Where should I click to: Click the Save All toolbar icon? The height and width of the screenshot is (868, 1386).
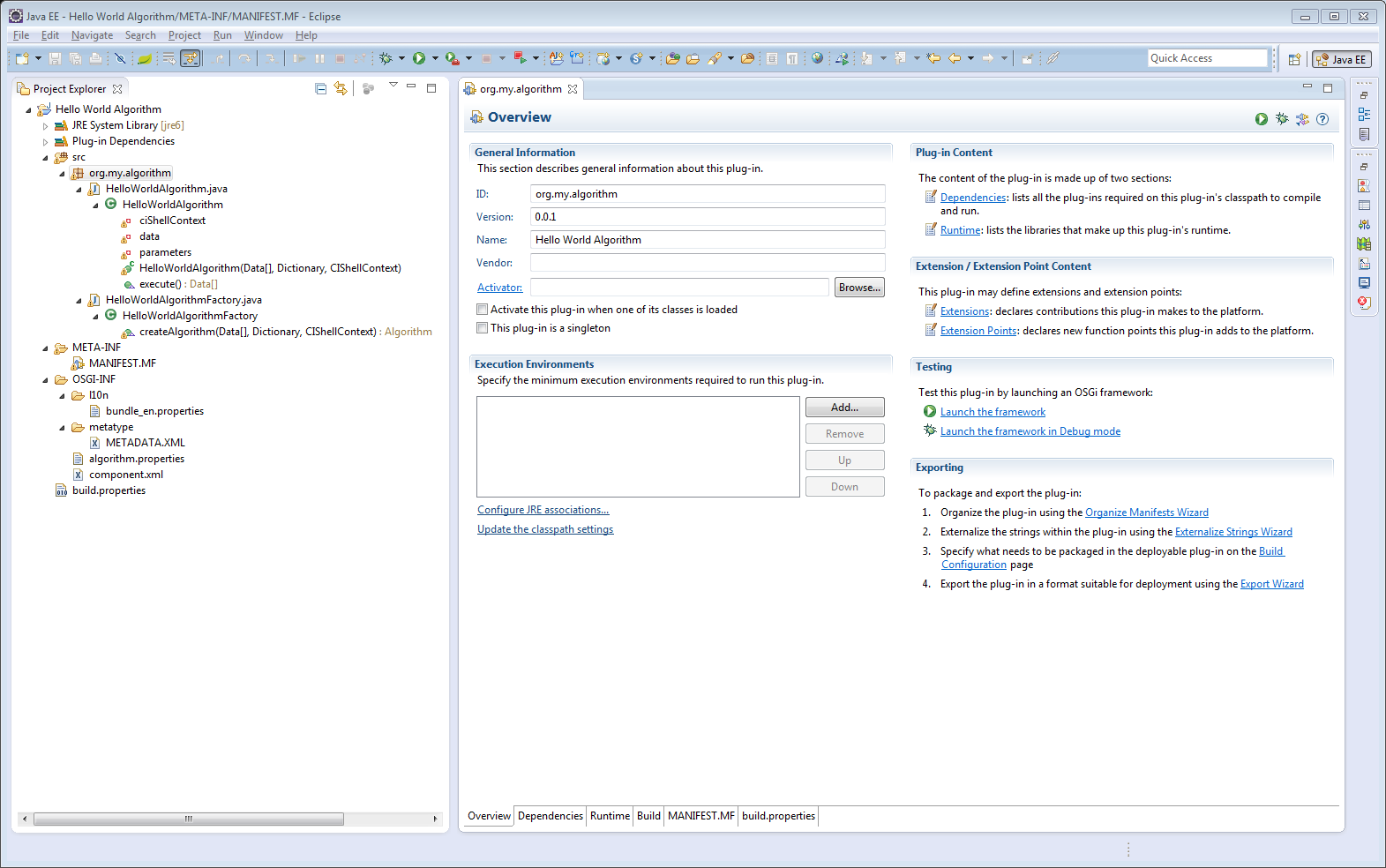pos(75,58)
